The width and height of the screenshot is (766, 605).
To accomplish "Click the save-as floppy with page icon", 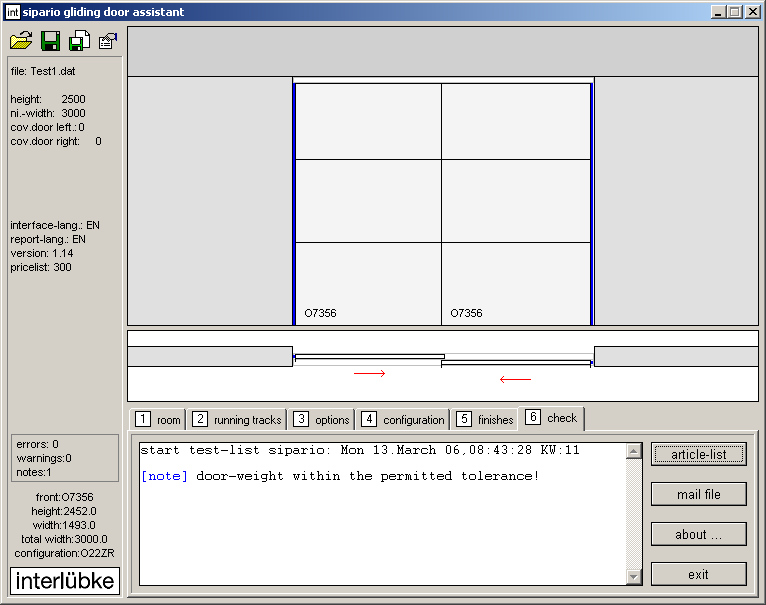I will (x=79, y=41).
